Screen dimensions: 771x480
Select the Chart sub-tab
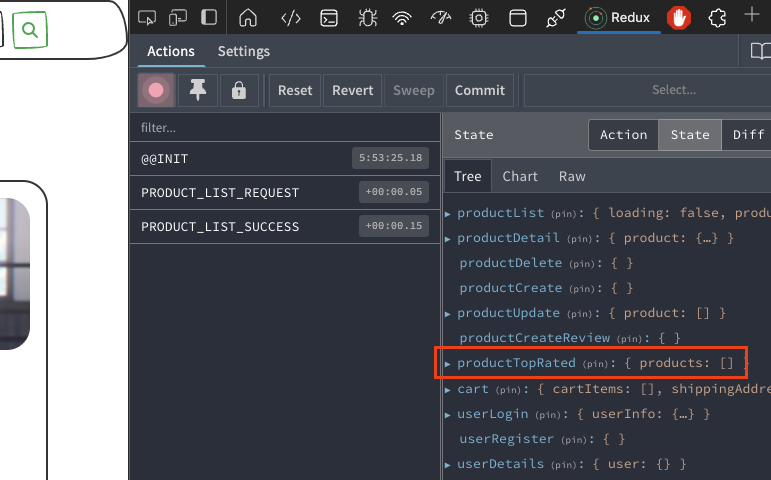click(520, 176)
